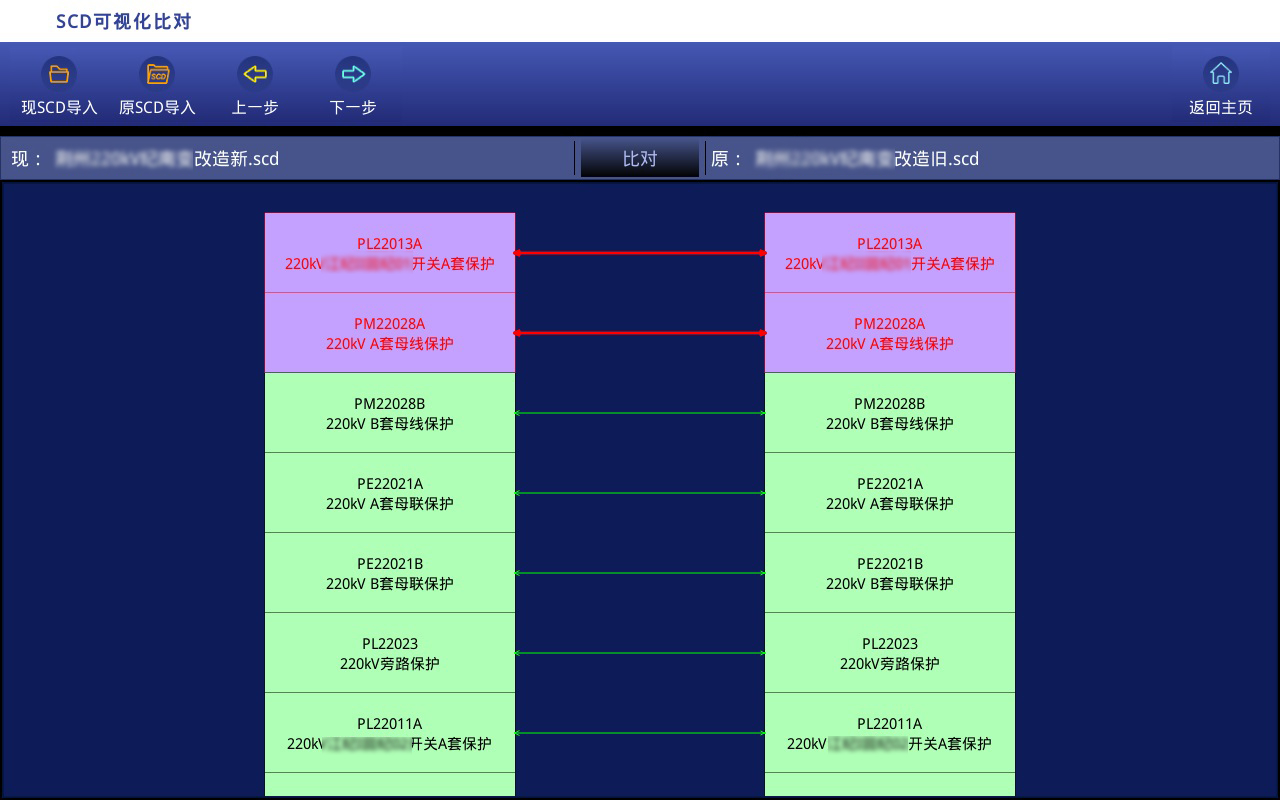1280x800 pixels.
Task: Click the 现SCD导入 folder icon
Action: [x=59, y=74]
